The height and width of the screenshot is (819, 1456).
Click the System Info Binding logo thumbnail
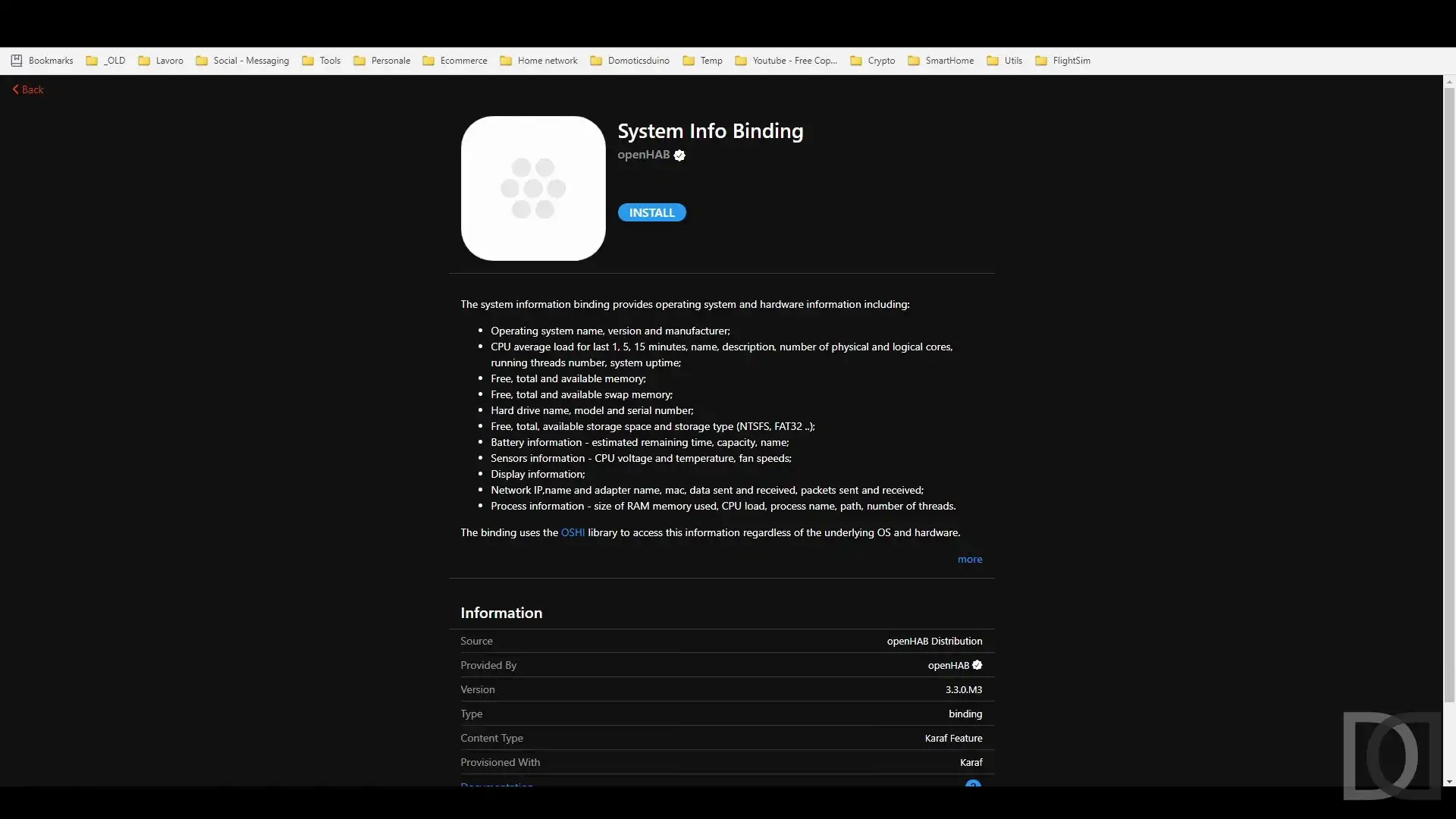click(533, 188)
